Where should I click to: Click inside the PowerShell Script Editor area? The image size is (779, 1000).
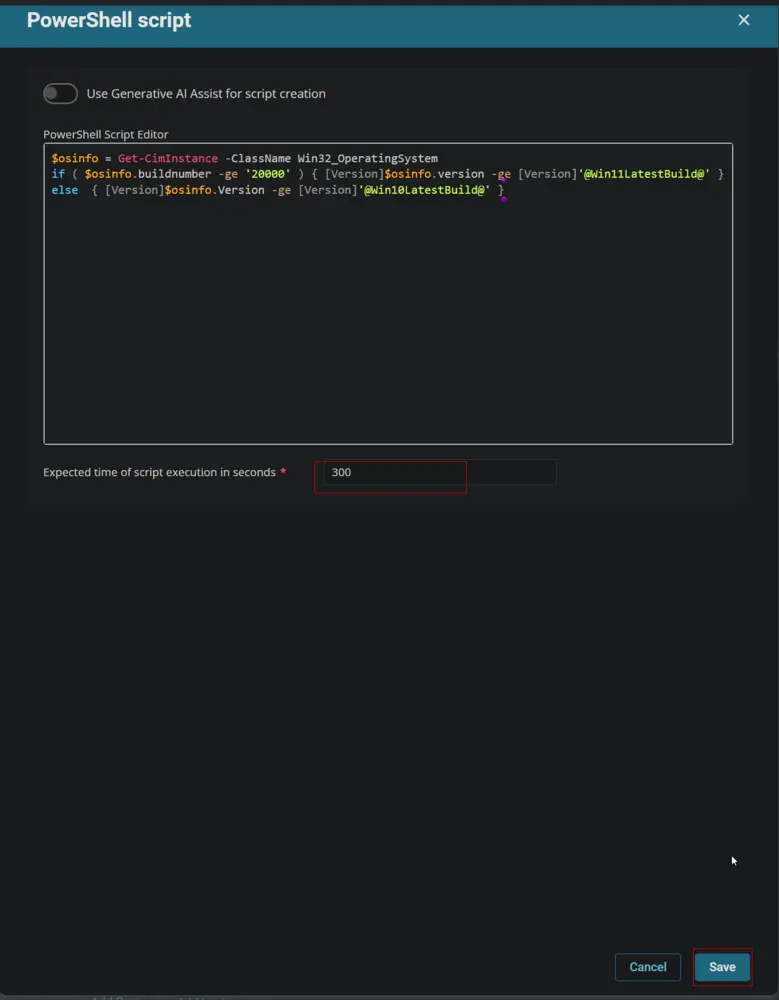pyautogui.click(x=388, y=293)
